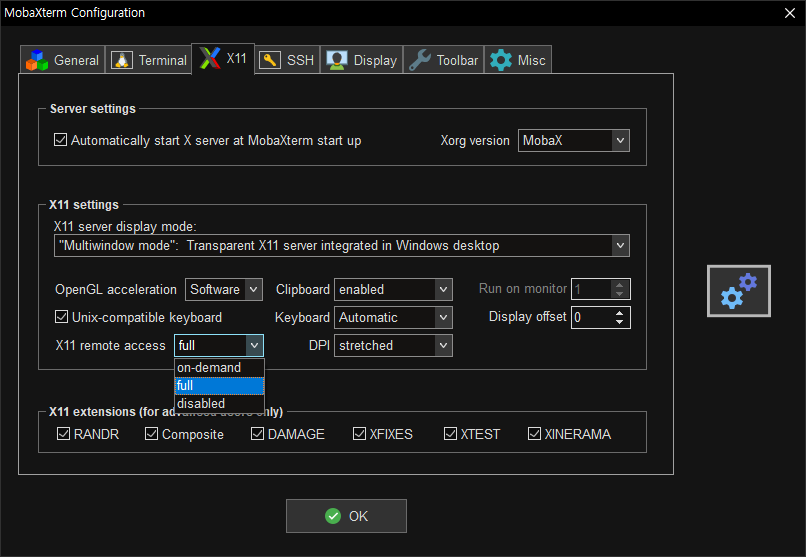Disable the RANDR extension
806x557 pixels.
click(63, 434)
